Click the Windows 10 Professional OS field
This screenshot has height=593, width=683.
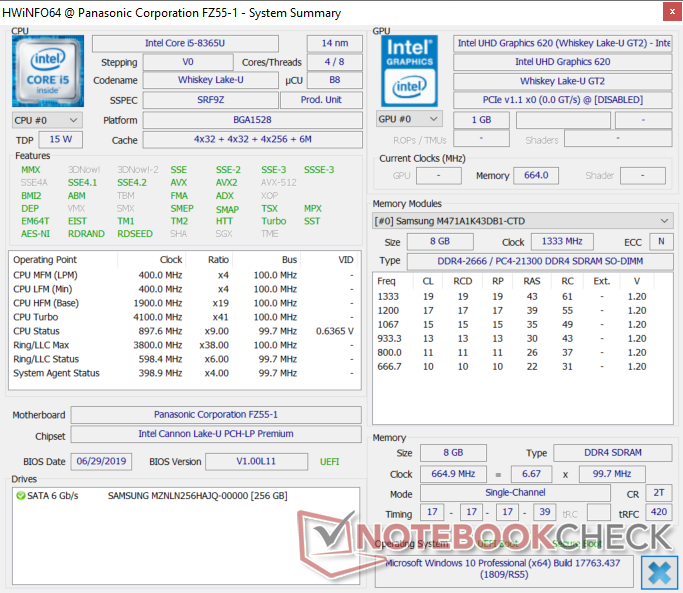(504, 569)
